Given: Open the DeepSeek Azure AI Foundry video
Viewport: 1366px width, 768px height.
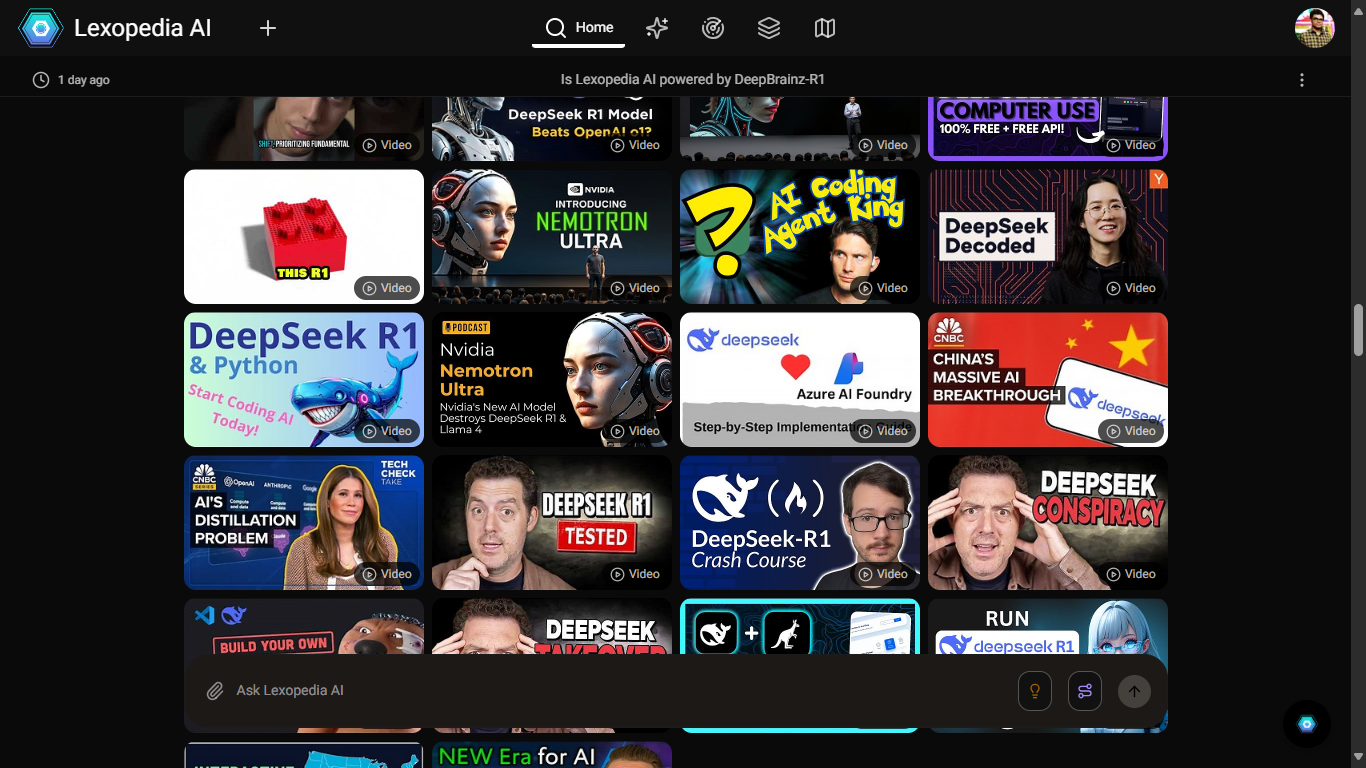Looking at the screenshot, I should coord(800,379).
